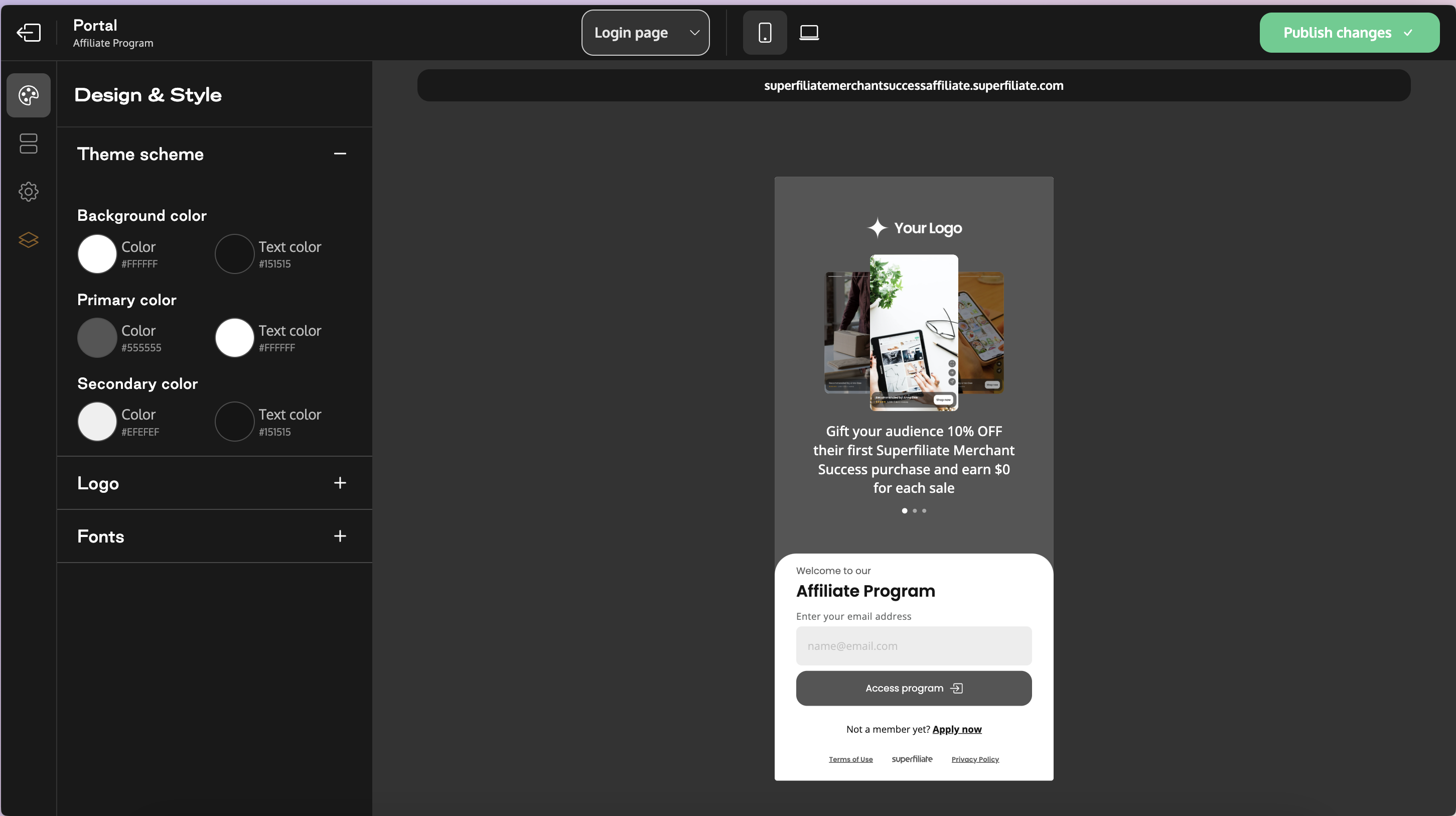Switch to mobile preview

(x=765, y=32)
